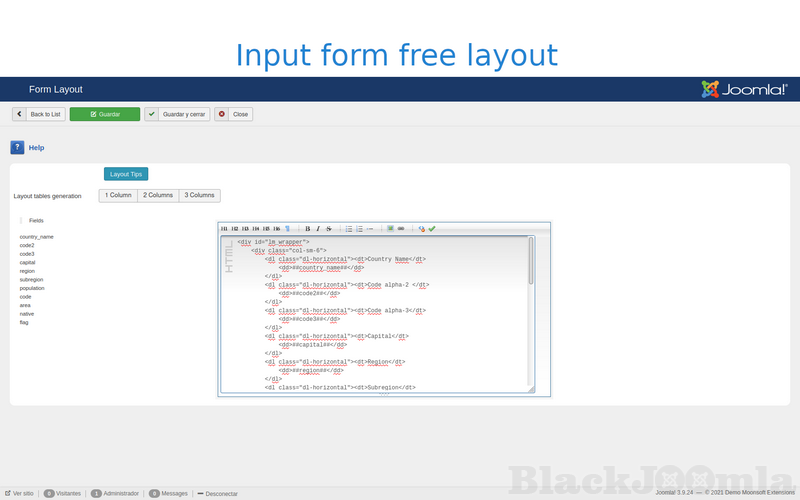Screen dimensions: 800x500
Task: Click the Desconectar link in status bar
Action: click(x=217, y=493)
